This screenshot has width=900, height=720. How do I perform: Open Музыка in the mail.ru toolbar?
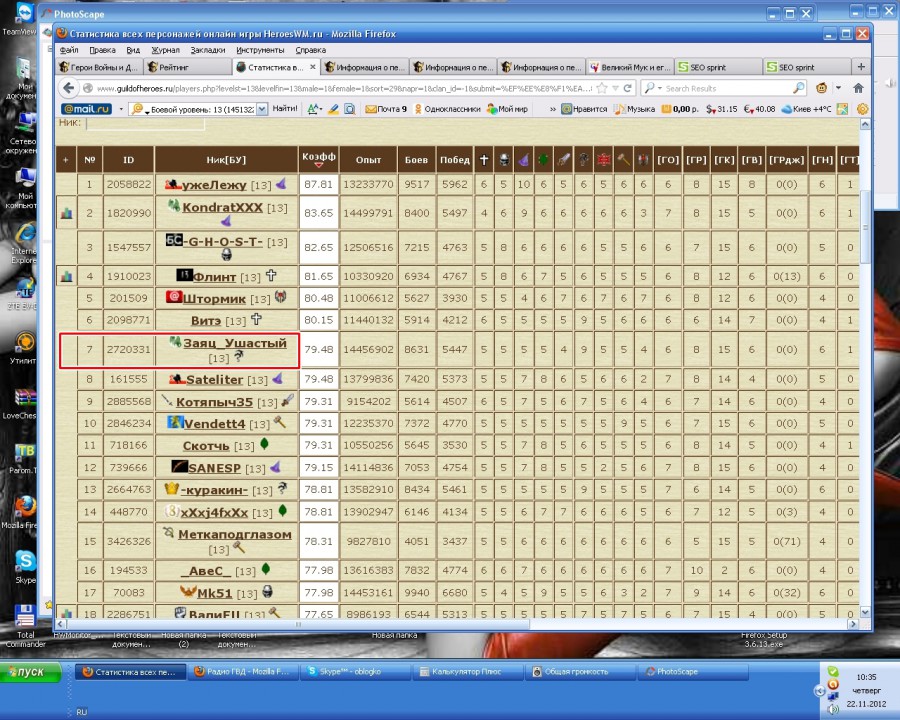634,109
